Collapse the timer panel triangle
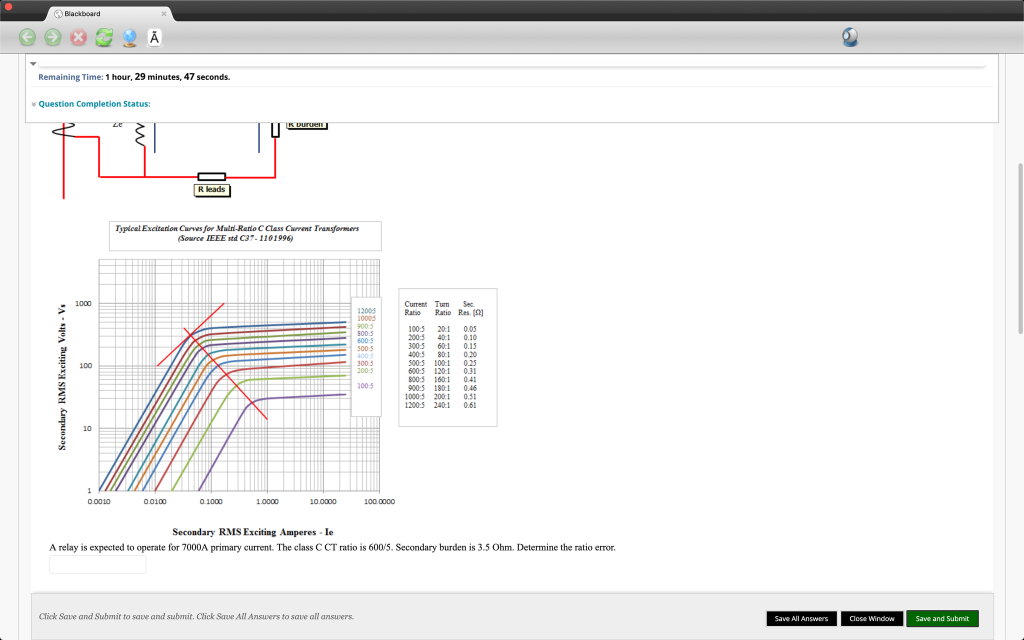The width and height of the screenshot is (1024, 640). pos(33,63)
